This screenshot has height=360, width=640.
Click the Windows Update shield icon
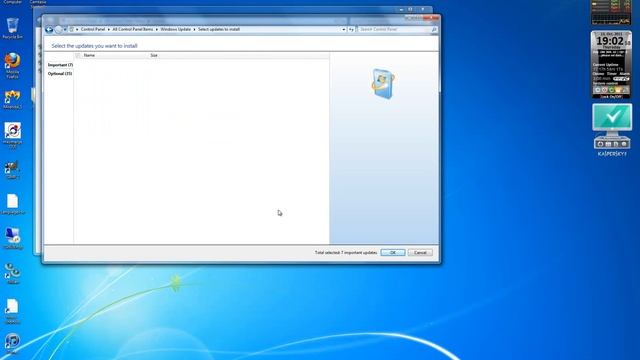point(383,84)
